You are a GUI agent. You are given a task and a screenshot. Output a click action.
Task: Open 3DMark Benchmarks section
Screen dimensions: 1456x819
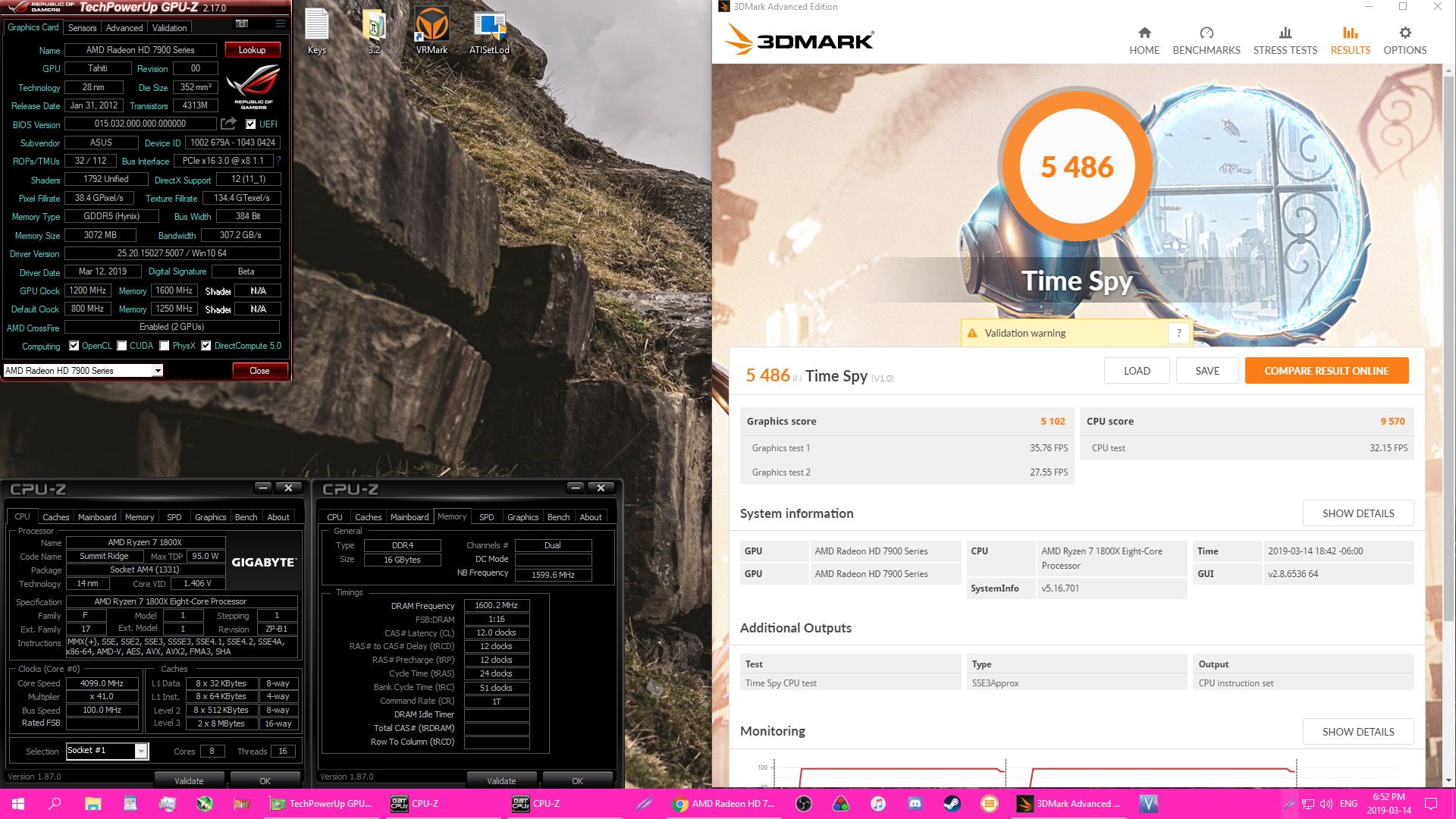tap(1207, 41)
